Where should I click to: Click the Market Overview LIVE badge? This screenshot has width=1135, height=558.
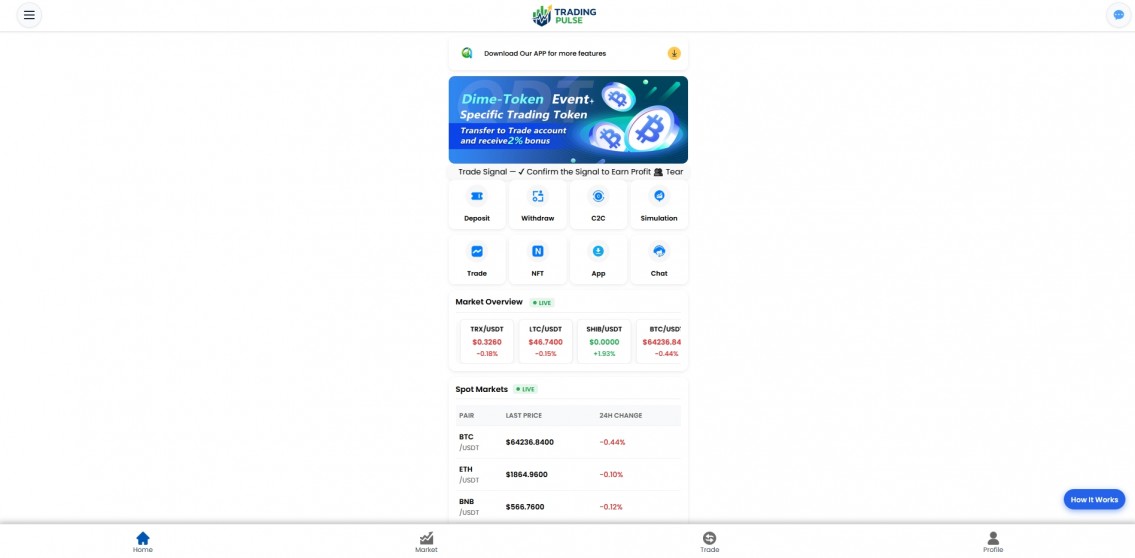coord(542,303)
